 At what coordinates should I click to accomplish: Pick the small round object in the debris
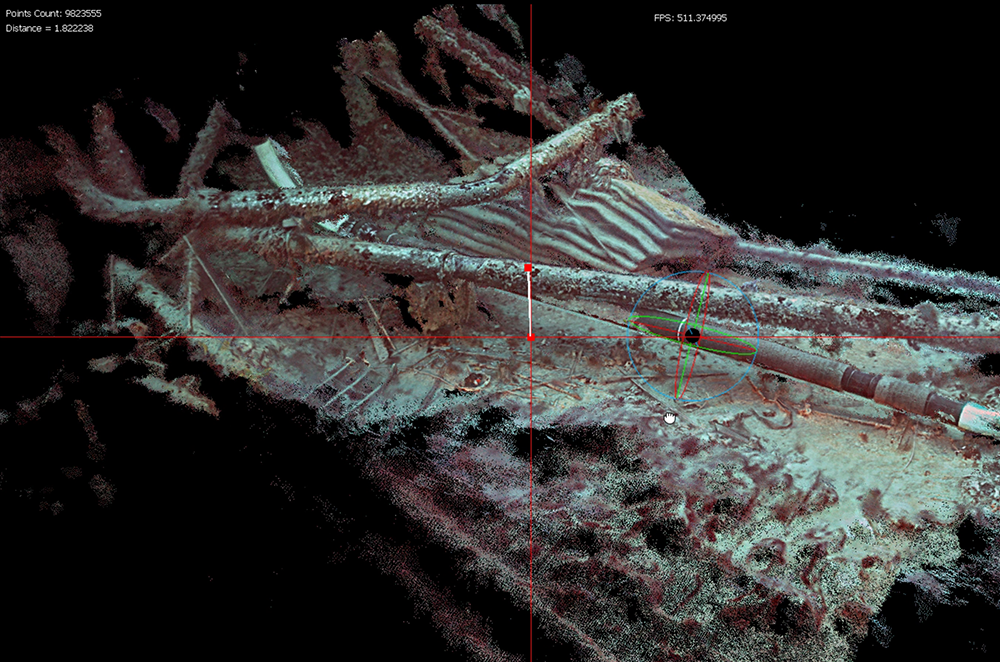point(473,381)
